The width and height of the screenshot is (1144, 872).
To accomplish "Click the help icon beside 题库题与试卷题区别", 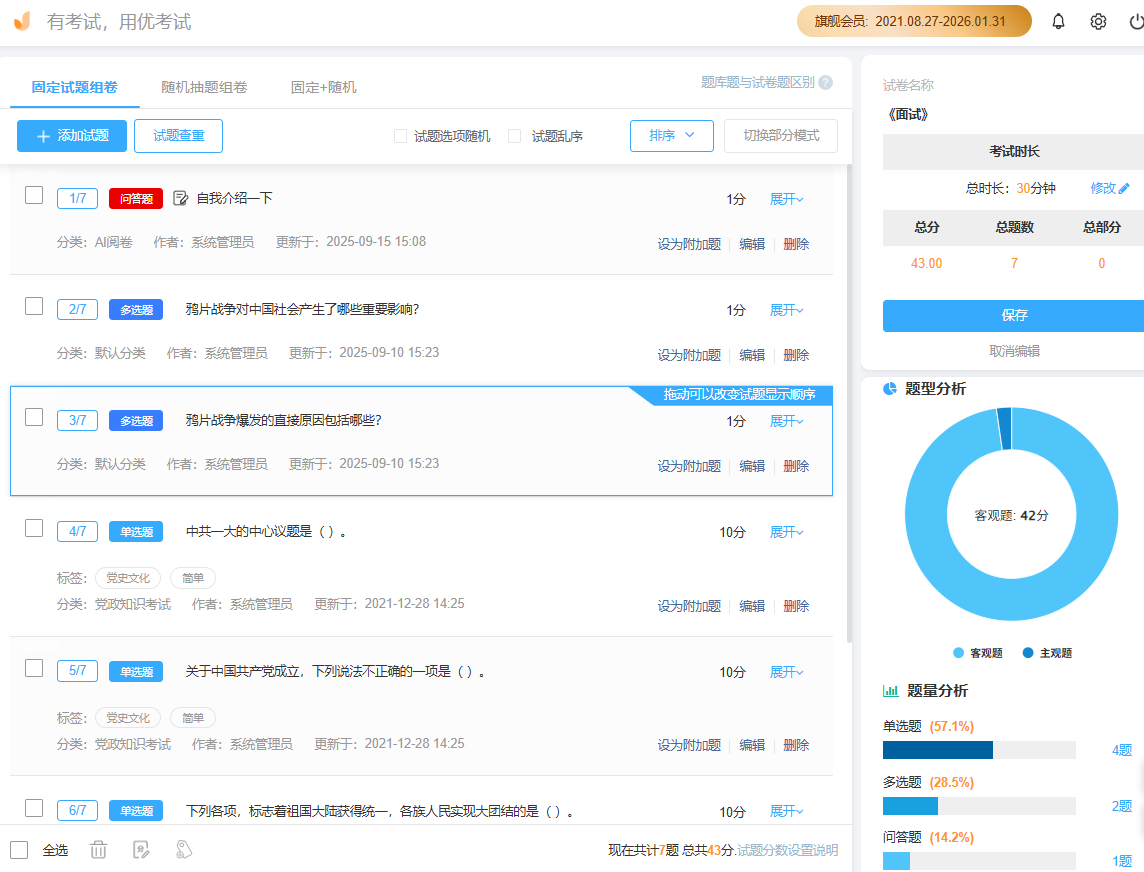I will [x=825, y=83].
